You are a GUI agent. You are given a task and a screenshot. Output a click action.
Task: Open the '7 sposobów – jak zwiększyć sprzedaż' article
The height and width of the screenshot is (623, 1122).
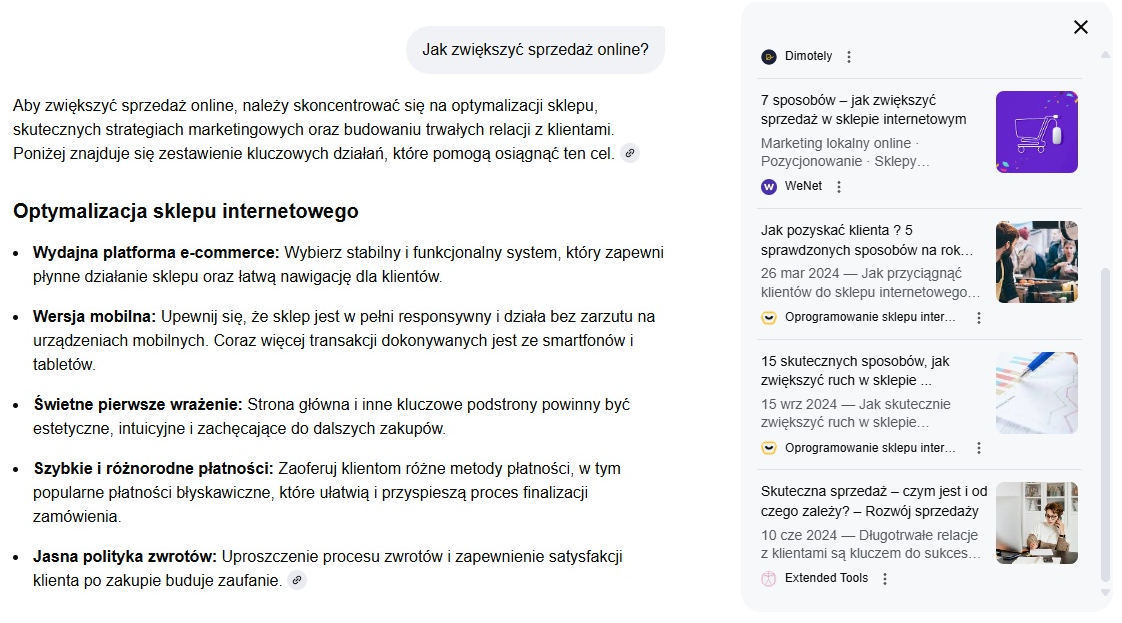click(x=863, y=110)
